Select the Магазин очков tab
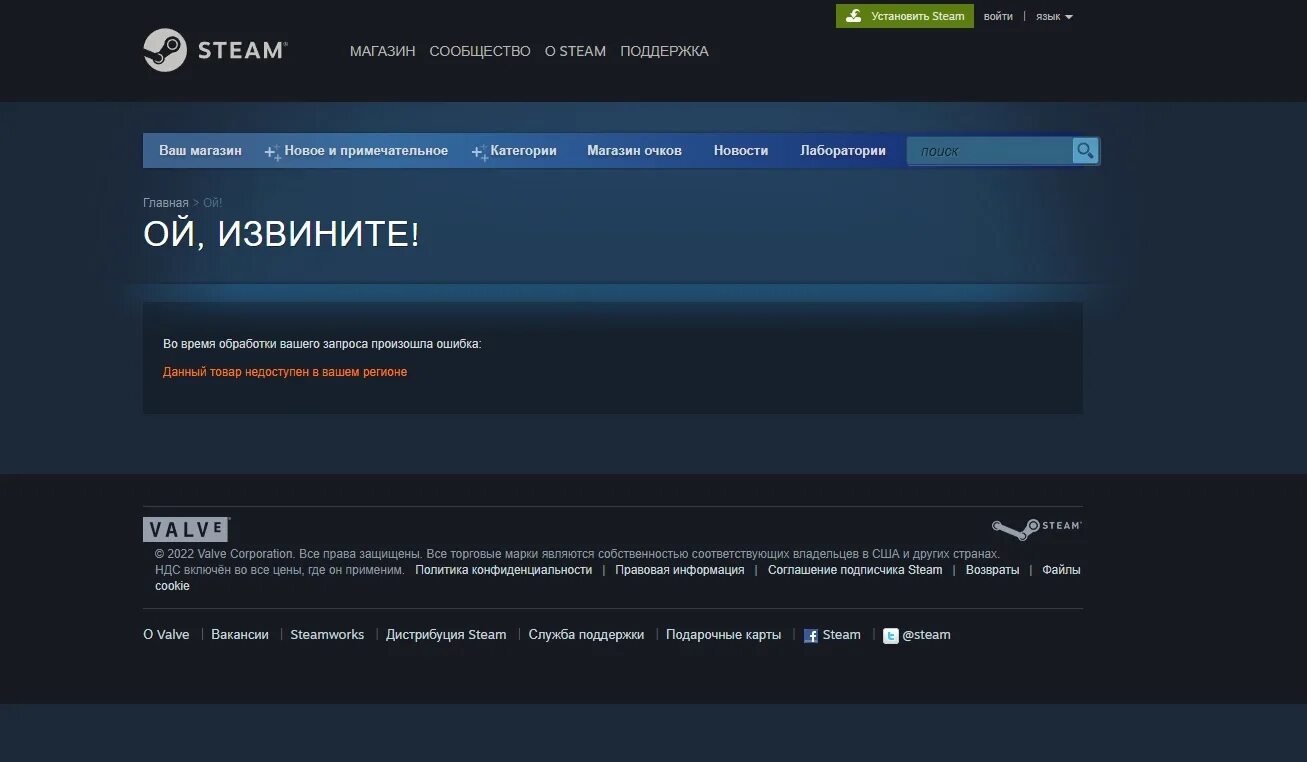Screen dimensions: 1307x762 [634, 151]
